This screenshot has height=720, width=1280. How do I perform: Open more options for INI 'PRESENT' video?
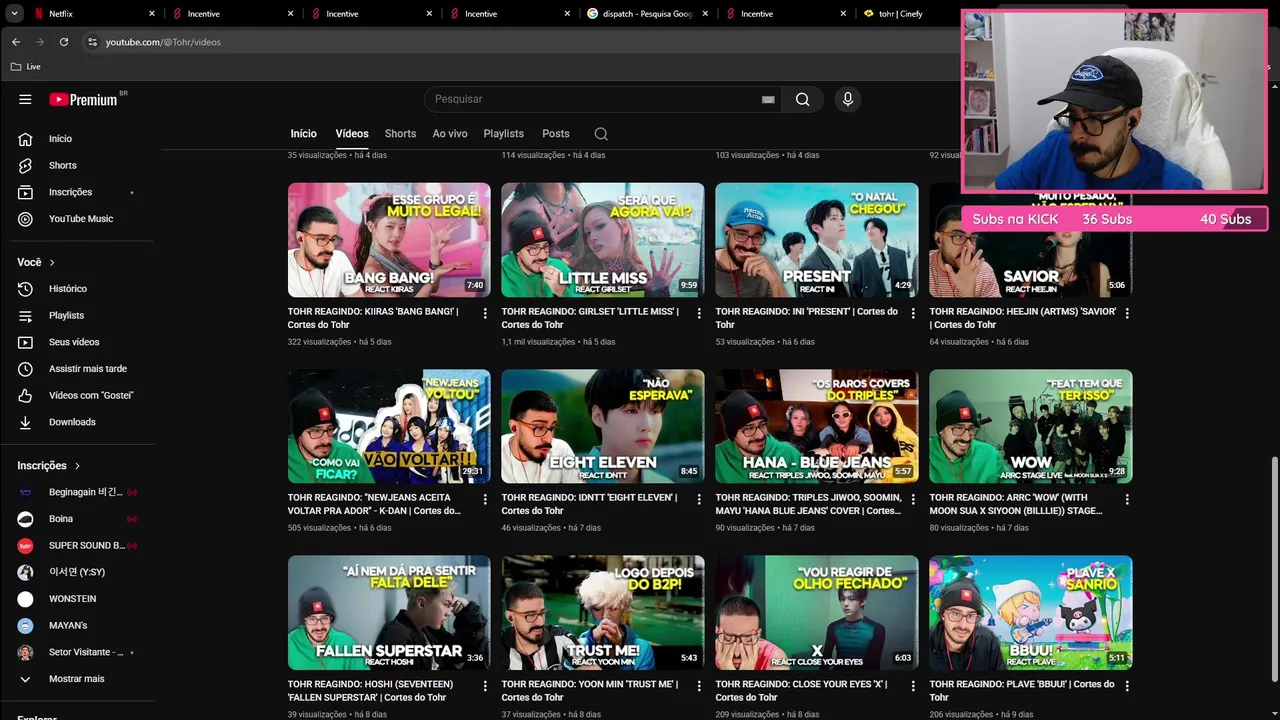point(913,313)
